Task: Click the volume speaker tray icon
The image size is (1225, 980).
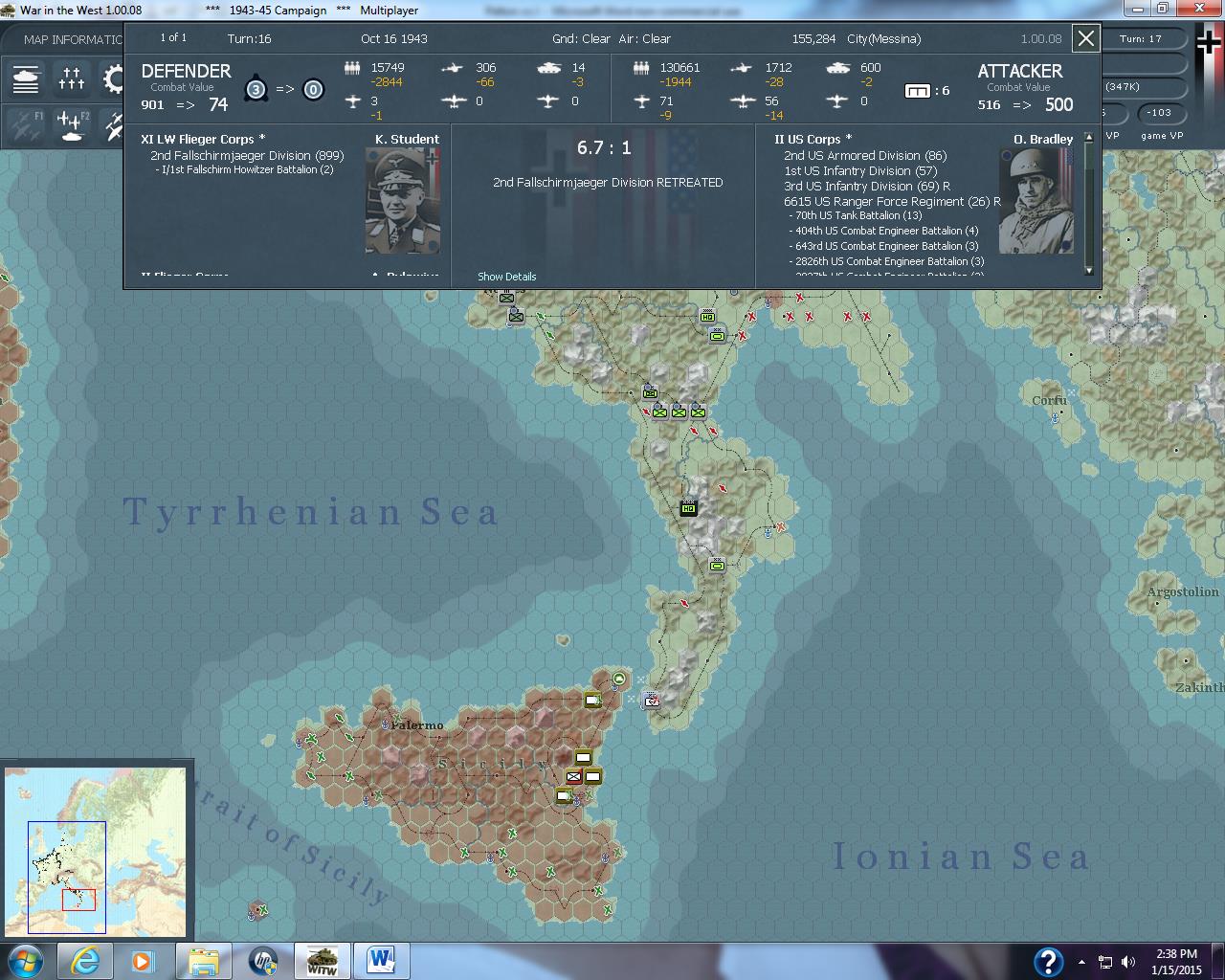Action: pos(1129,962)
